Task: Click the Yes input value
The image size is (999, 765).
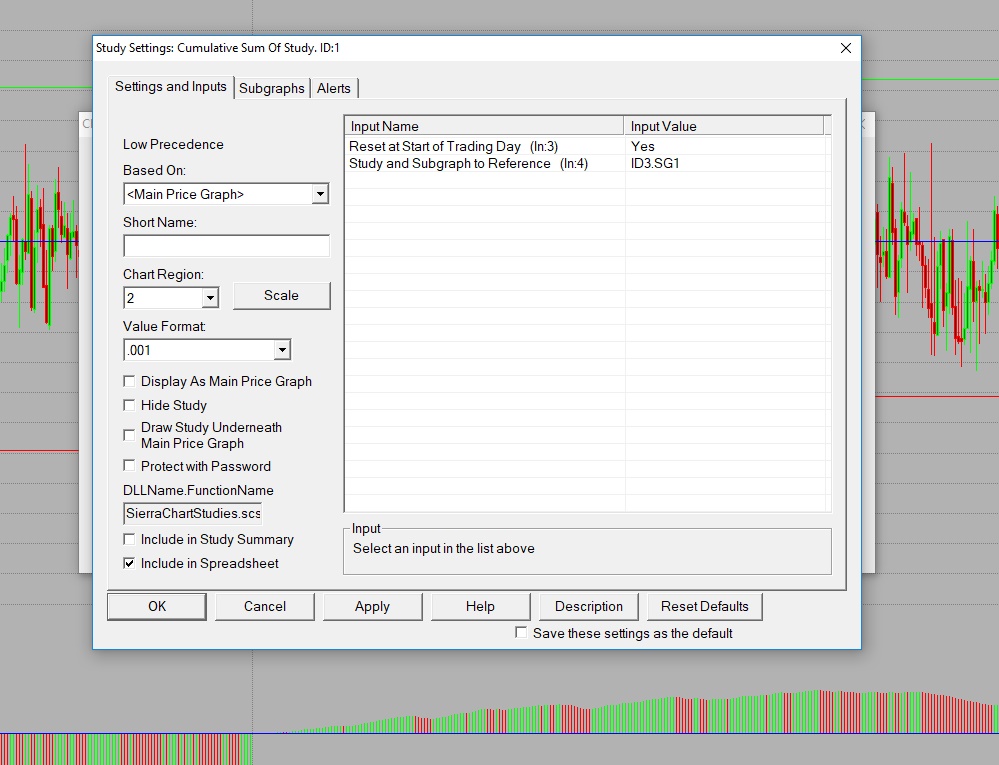Action: [643, 147]
